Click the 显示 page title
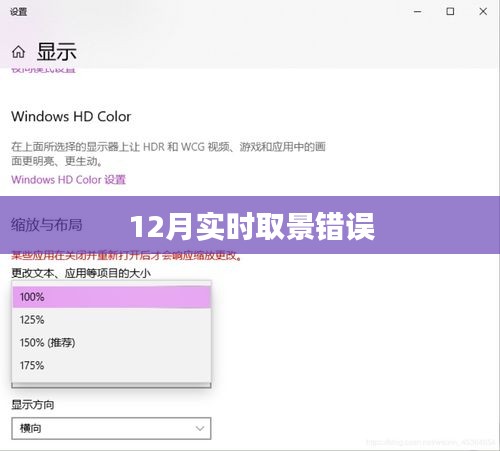Viewport: 500px width, 451px height. pos(57,52)
